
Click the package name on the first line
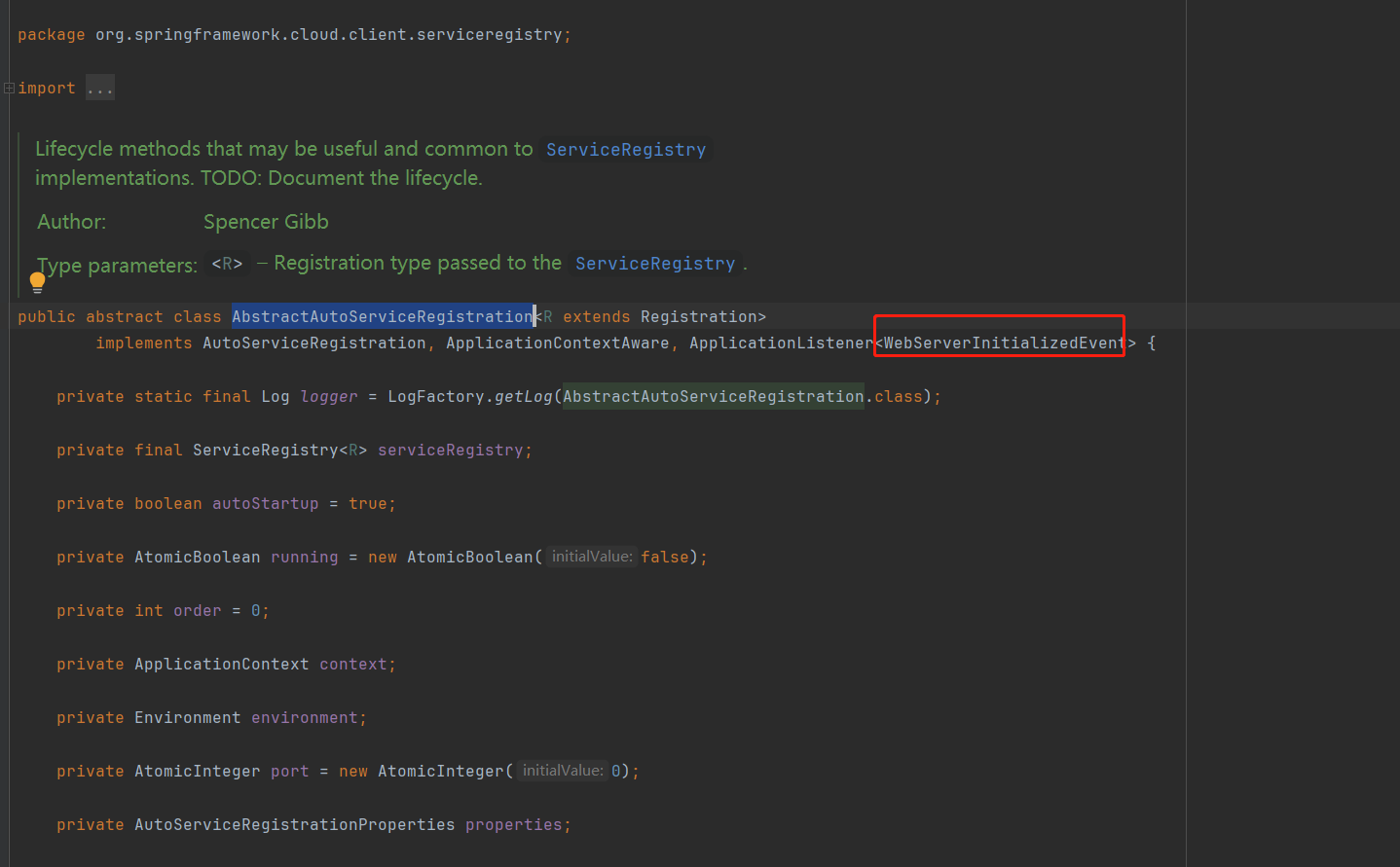coord(328,35)
